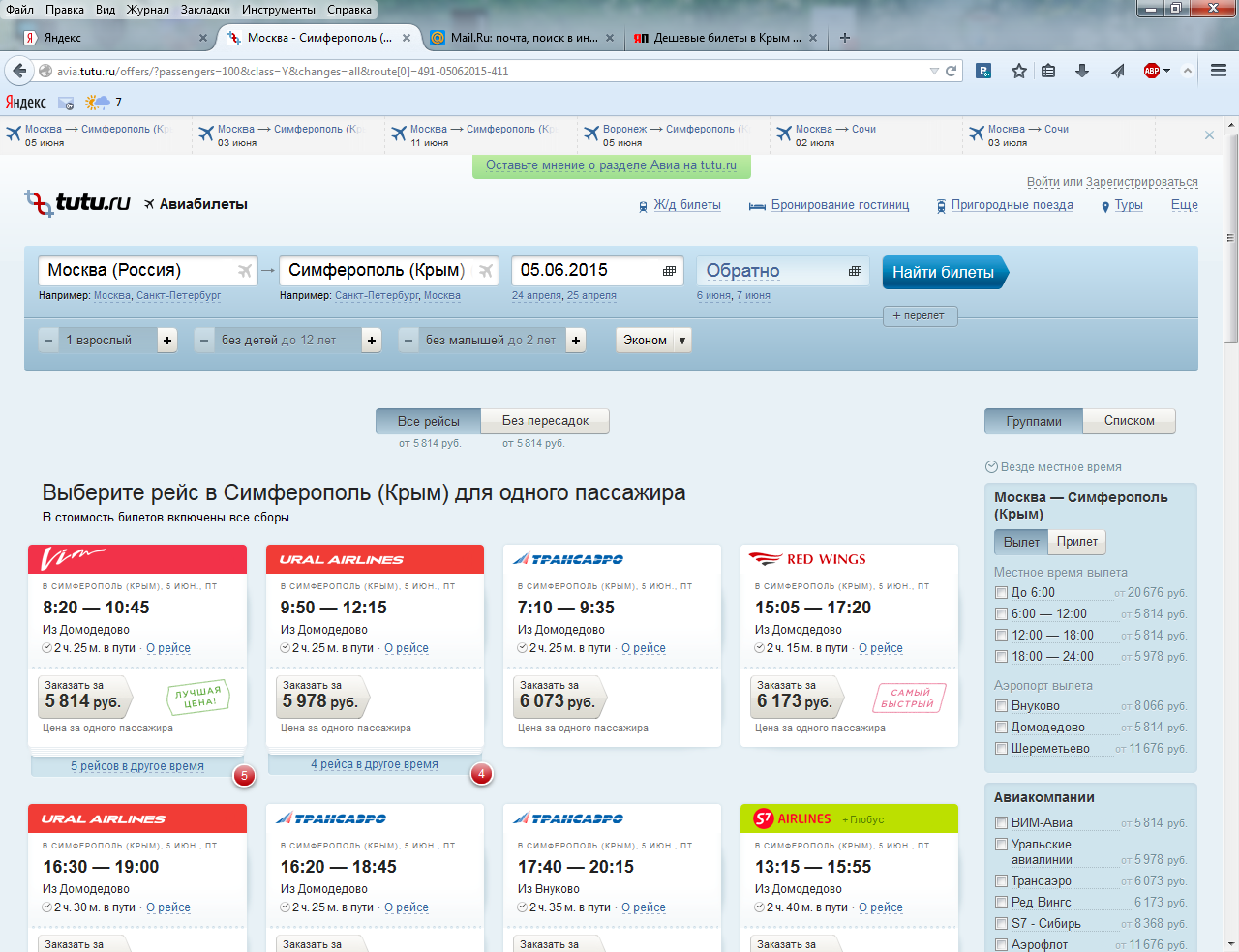The height and width of the screenshot is (952, 1239).
Task: Tick the 6:00 — 12:00 departure checkbox
Action: (1002, 614)
